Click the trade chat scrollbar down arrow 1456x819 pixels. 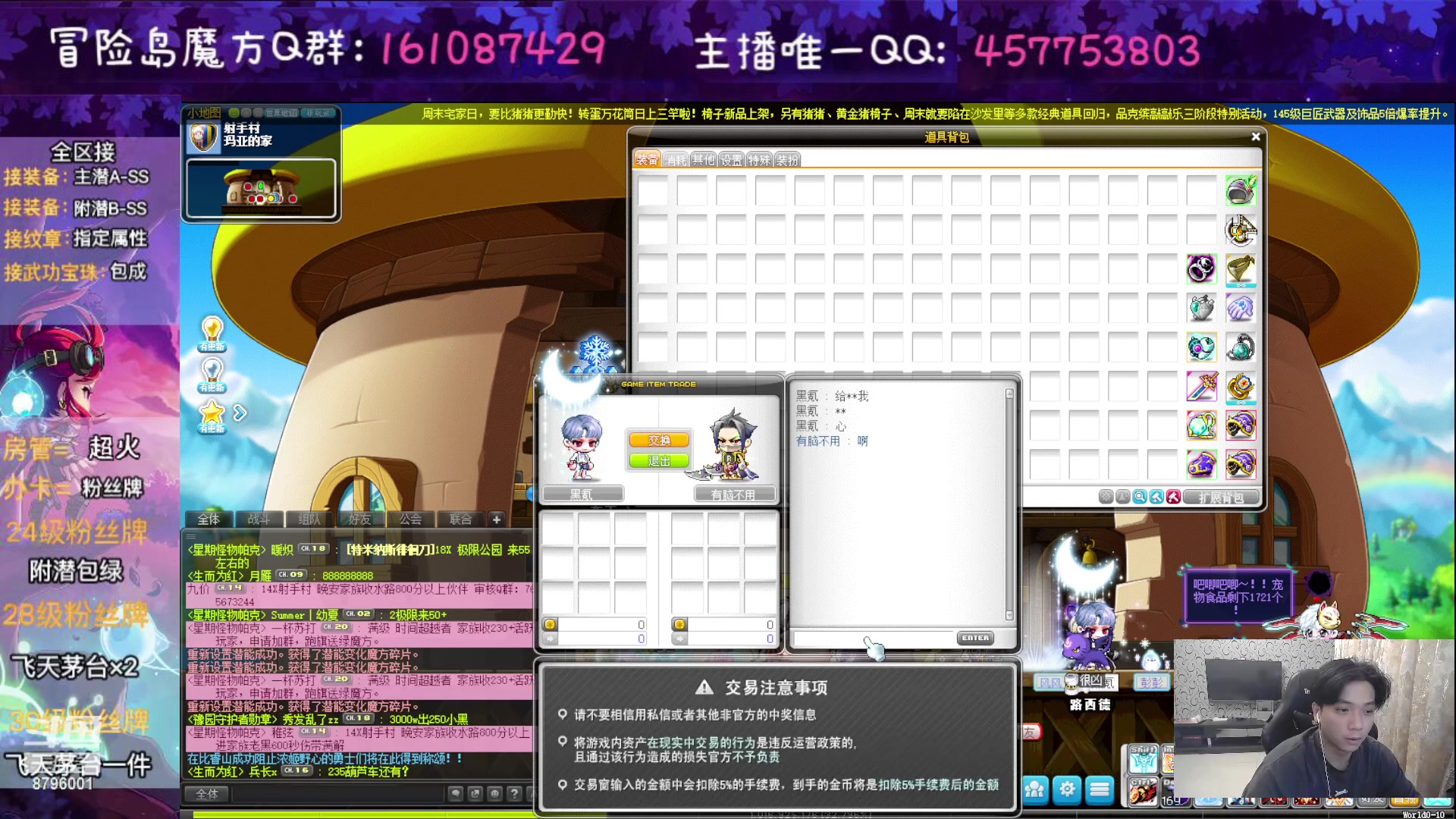1009,616
